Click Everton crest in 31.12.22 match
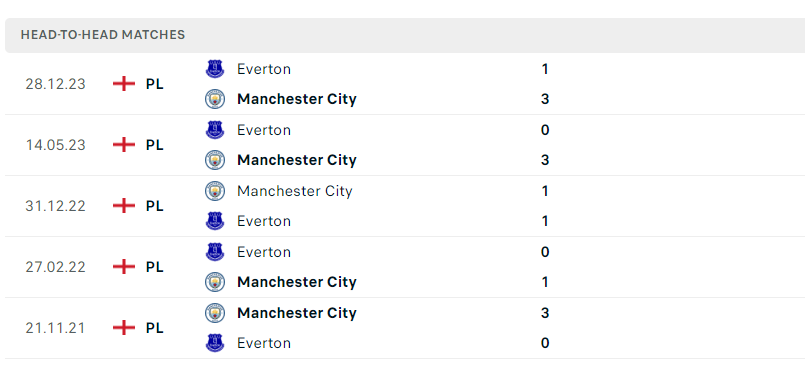The image size is (805, 365). (215, 221)
